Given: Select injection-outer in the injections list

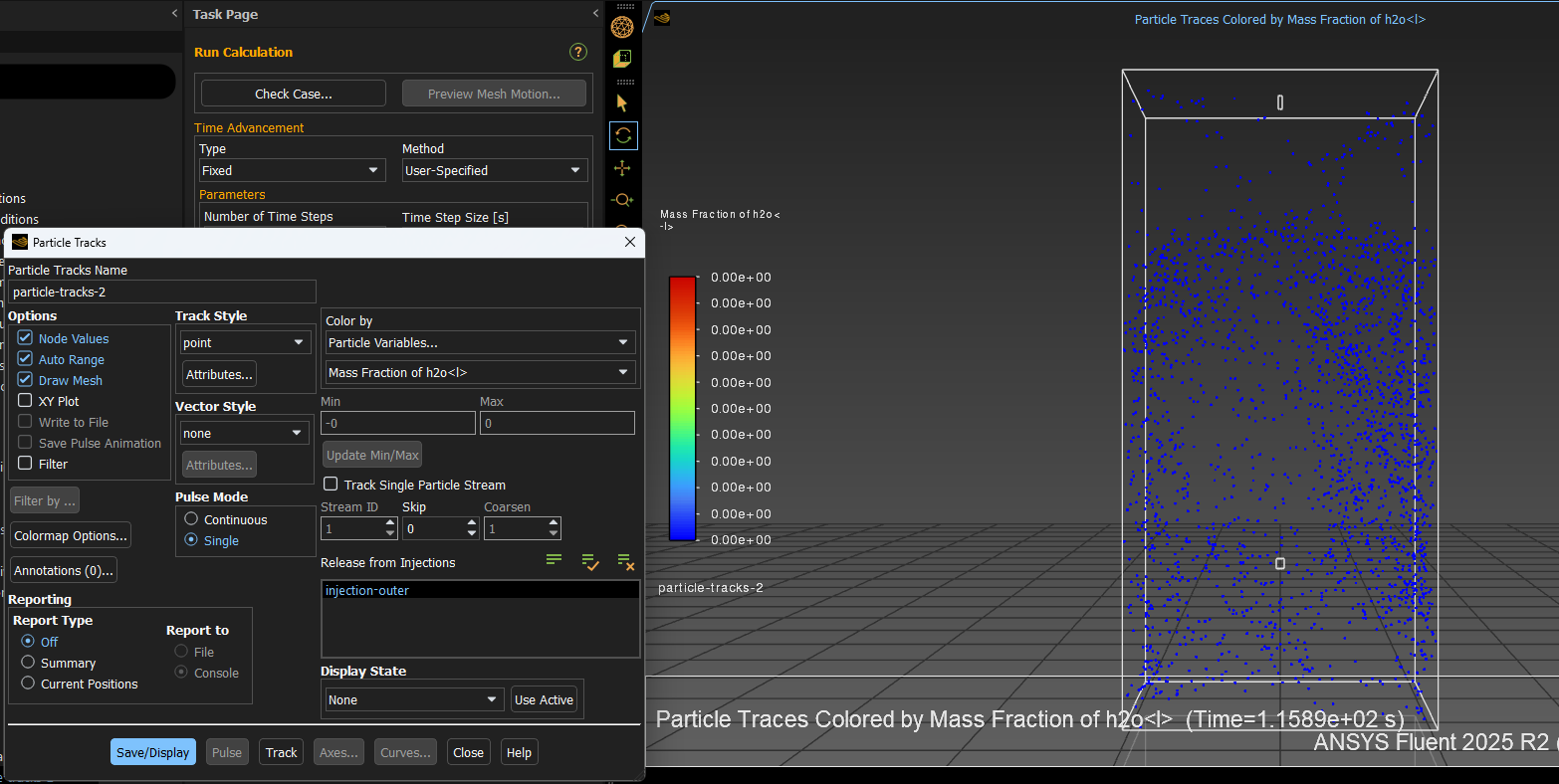Looking at the screenshot, I should pos(367,591).
